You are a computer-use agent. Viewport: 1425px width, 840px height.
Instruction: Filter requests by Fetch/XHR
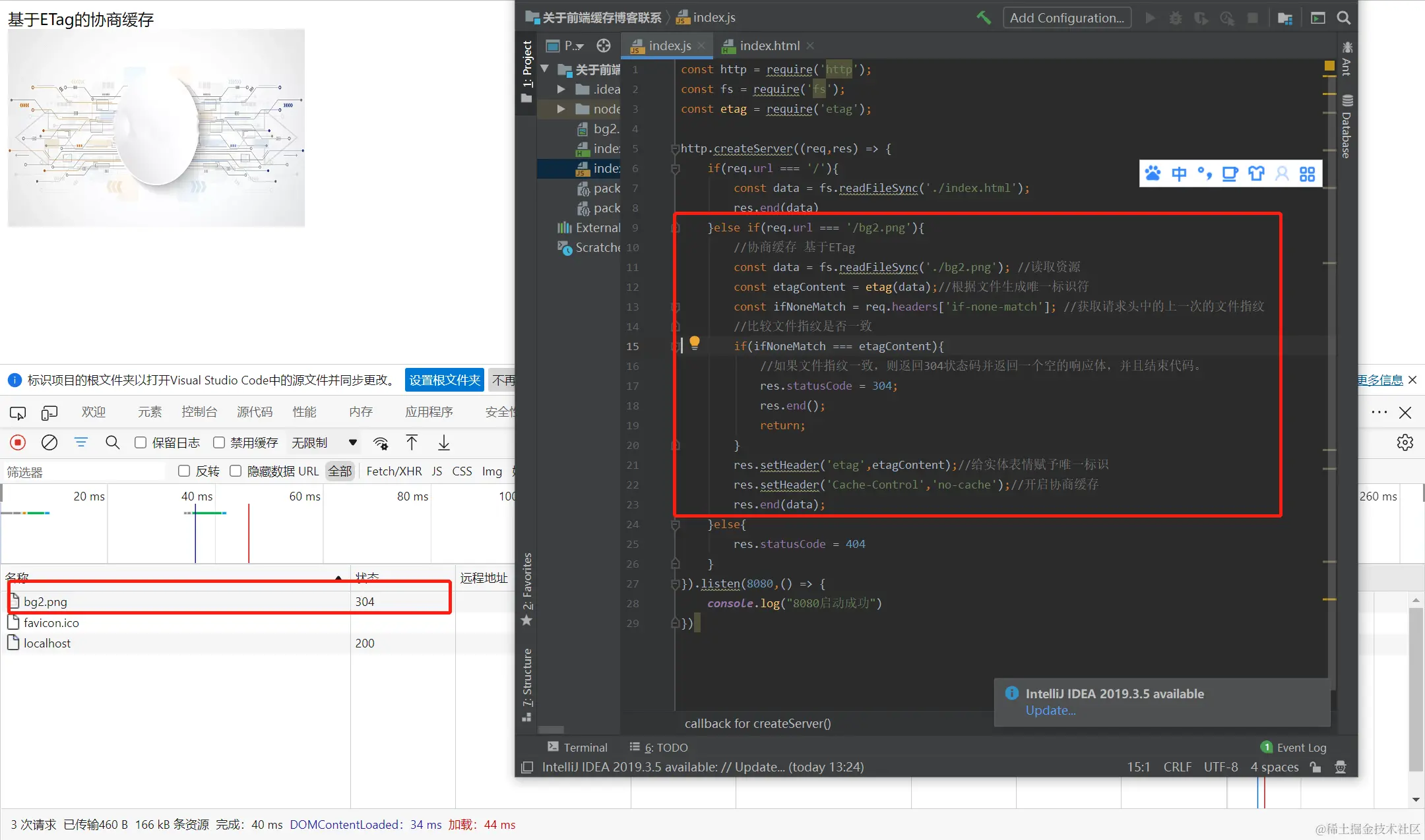[394, 471]
